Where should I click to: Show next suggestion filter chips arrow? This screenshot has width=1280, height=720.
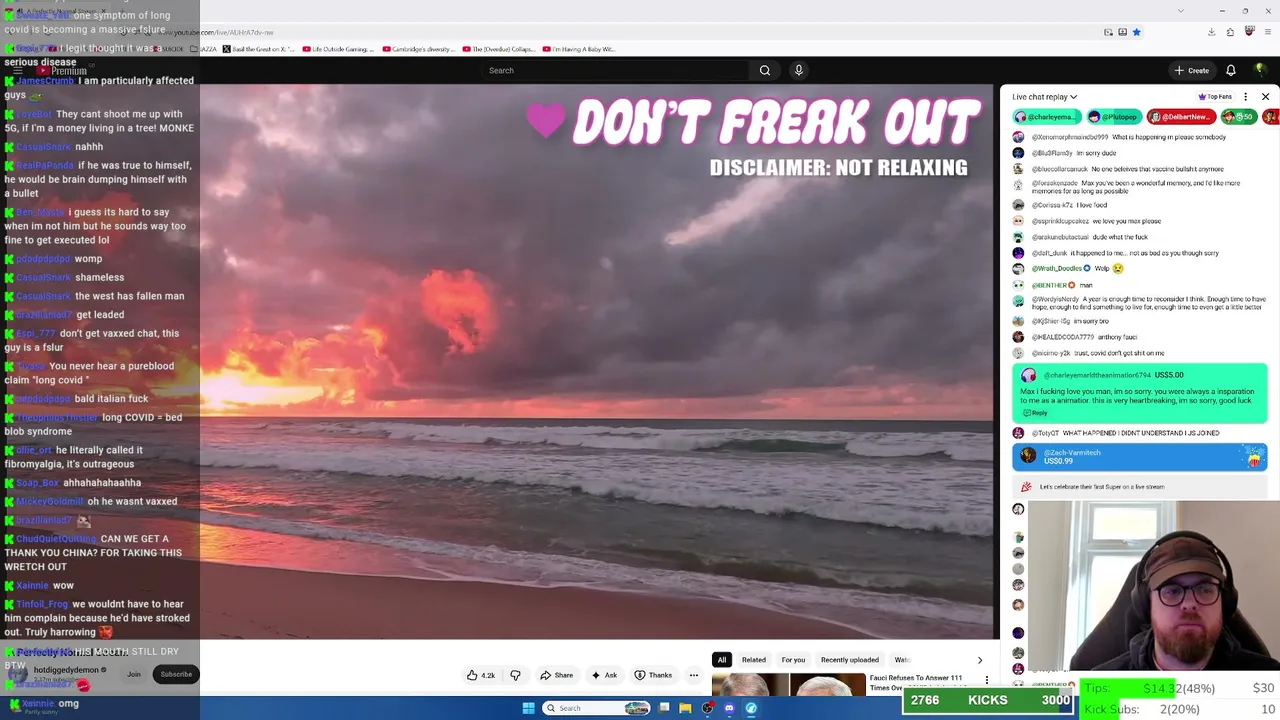(979, 660)
